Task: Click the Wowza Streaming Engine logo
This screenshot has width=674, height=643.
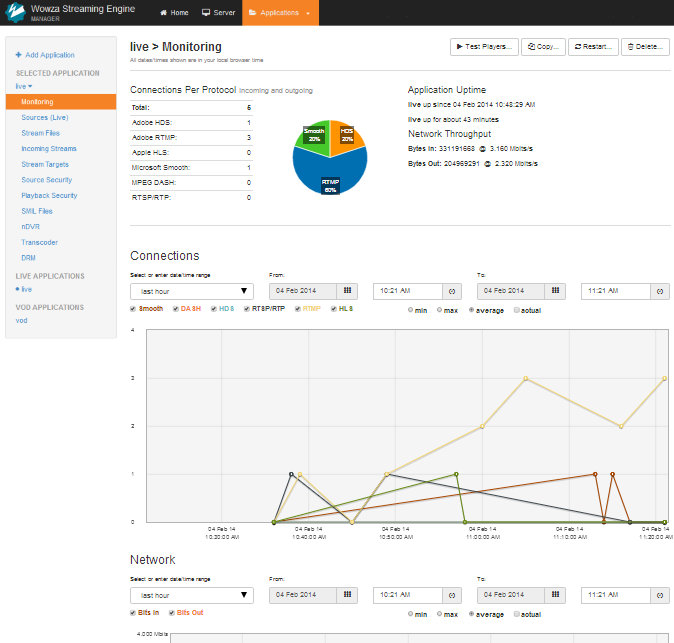Action: click(15, 12)
